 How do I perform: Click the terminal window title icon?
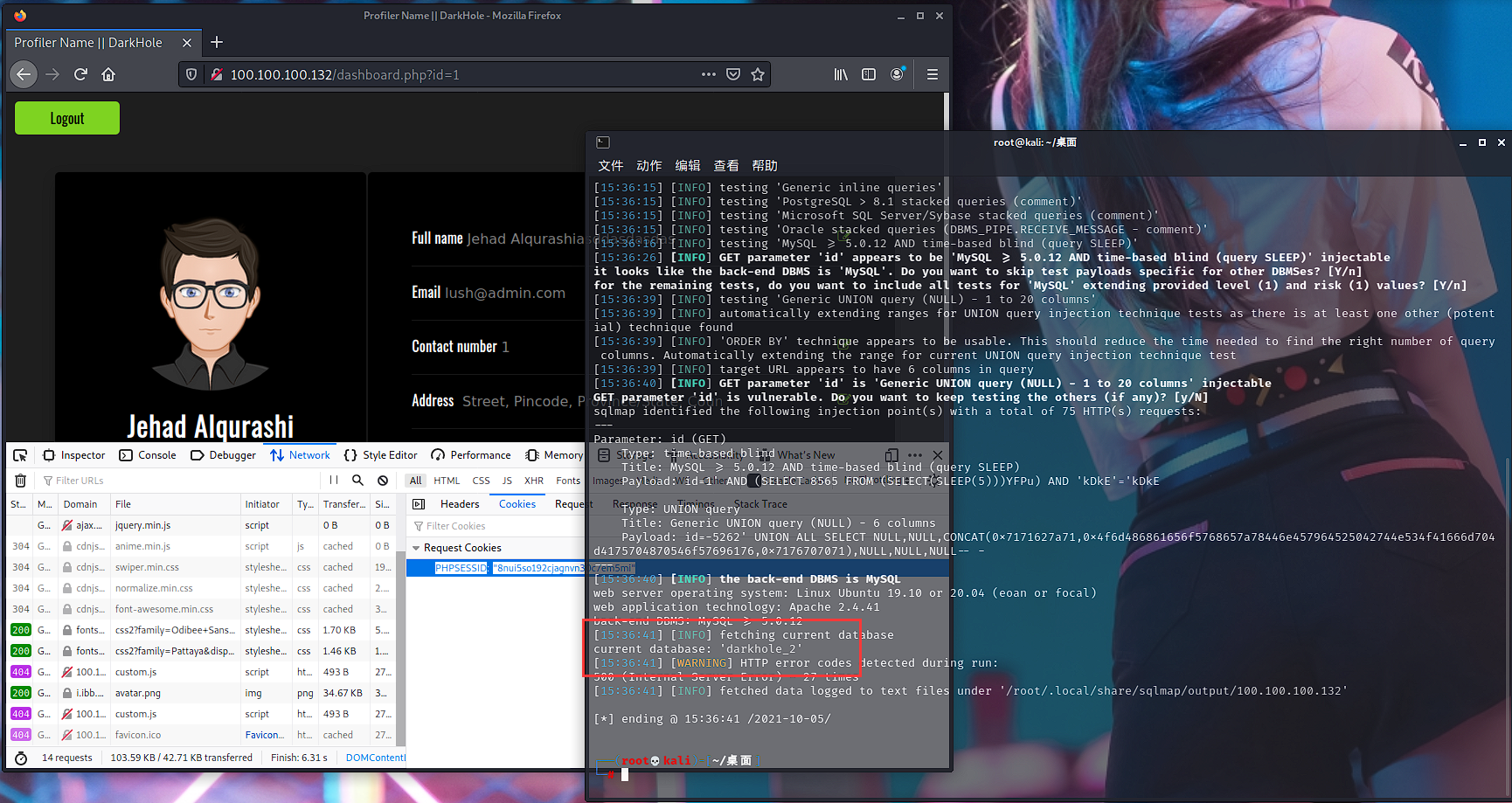click(602, 142)
